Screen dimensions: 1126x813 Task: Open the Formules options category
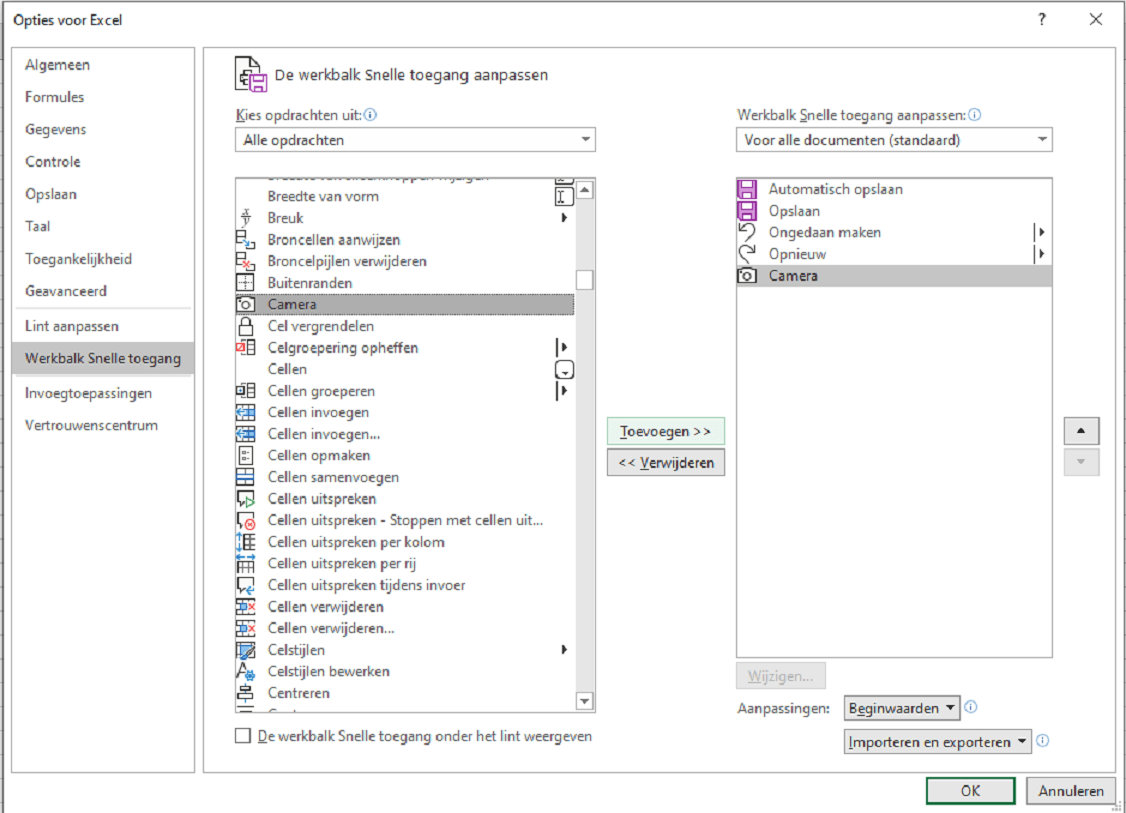coord(103,97)
